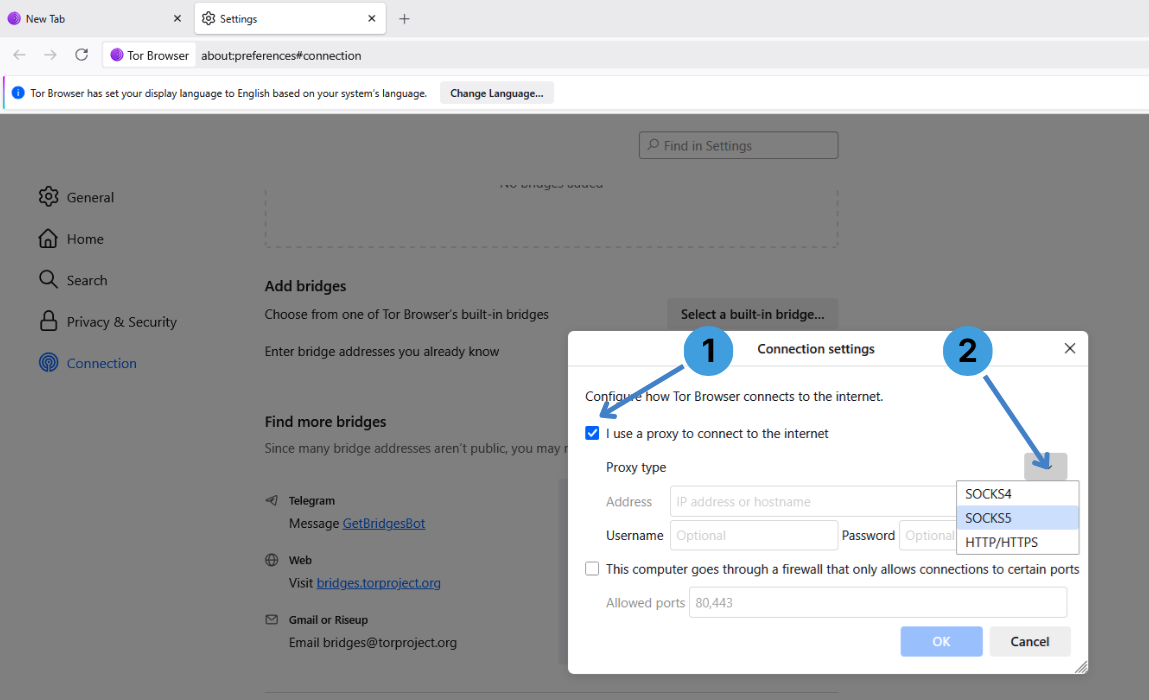Viewport: 1149px width, 700px height.
Task: Enable the firewall allowed ports checkbox
Action: click(592, 569)
